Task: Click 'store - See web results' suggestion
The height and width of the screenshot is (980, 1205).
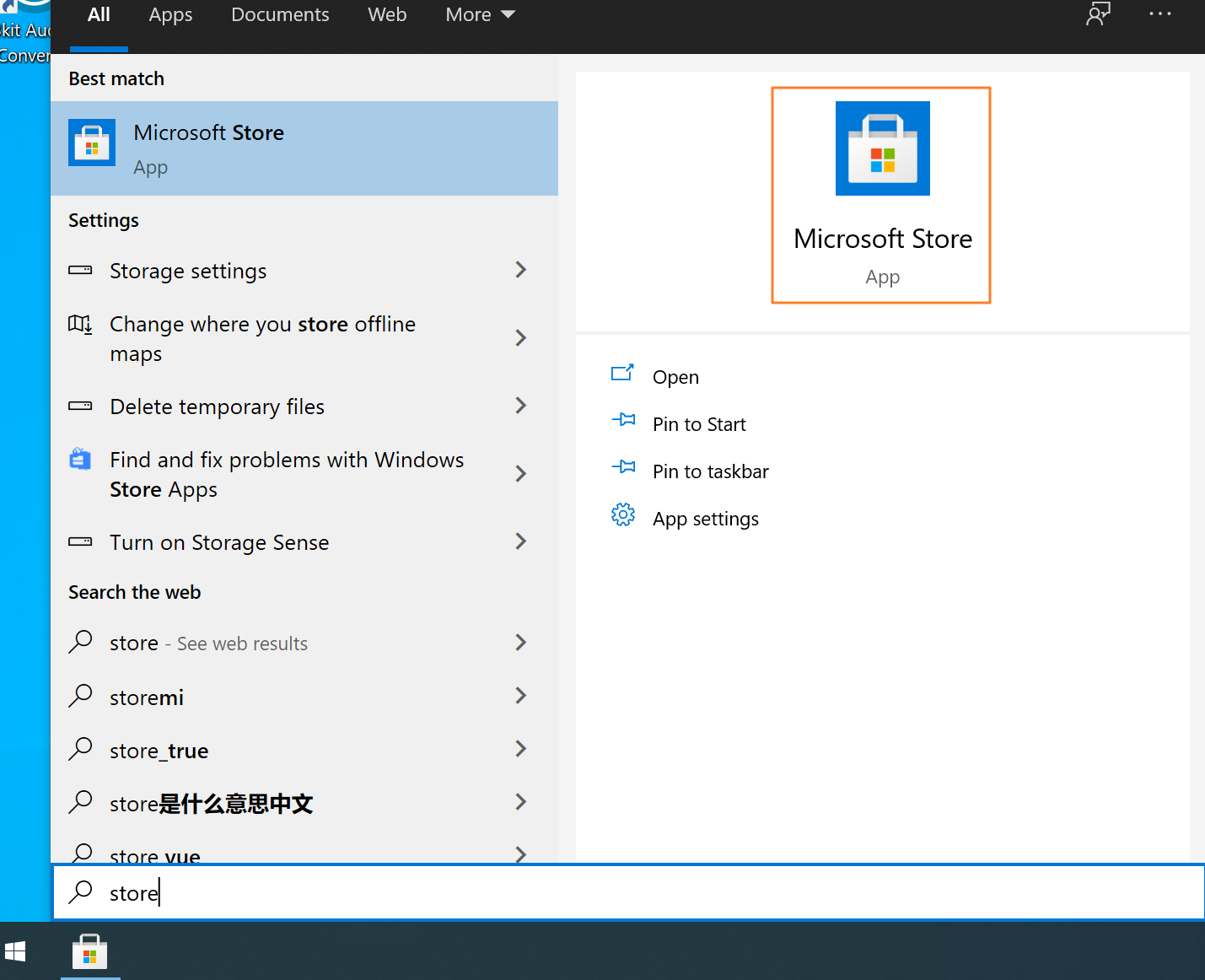Action: coord(304,643)
